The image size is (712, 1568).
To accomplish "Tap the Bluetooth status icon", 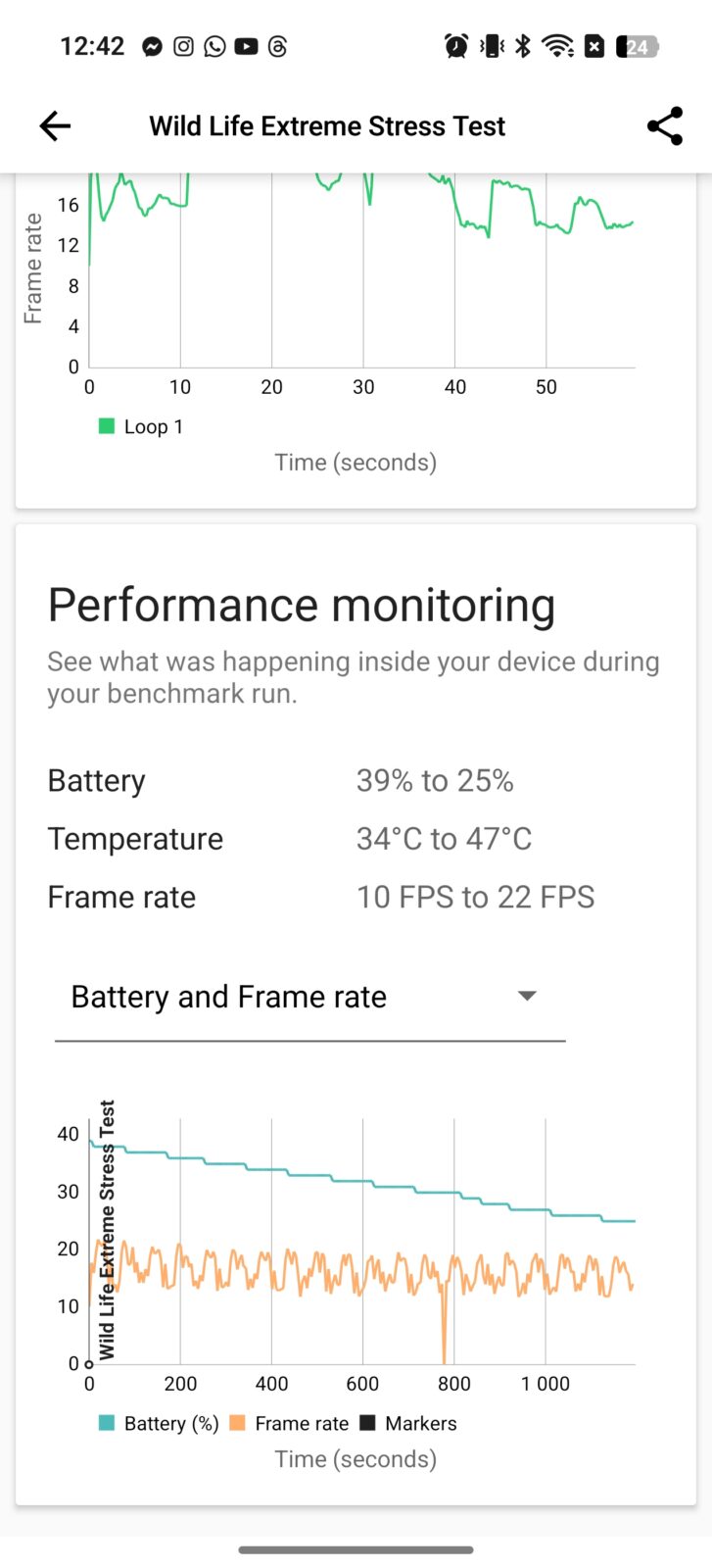I will click(x=523, y=46).
